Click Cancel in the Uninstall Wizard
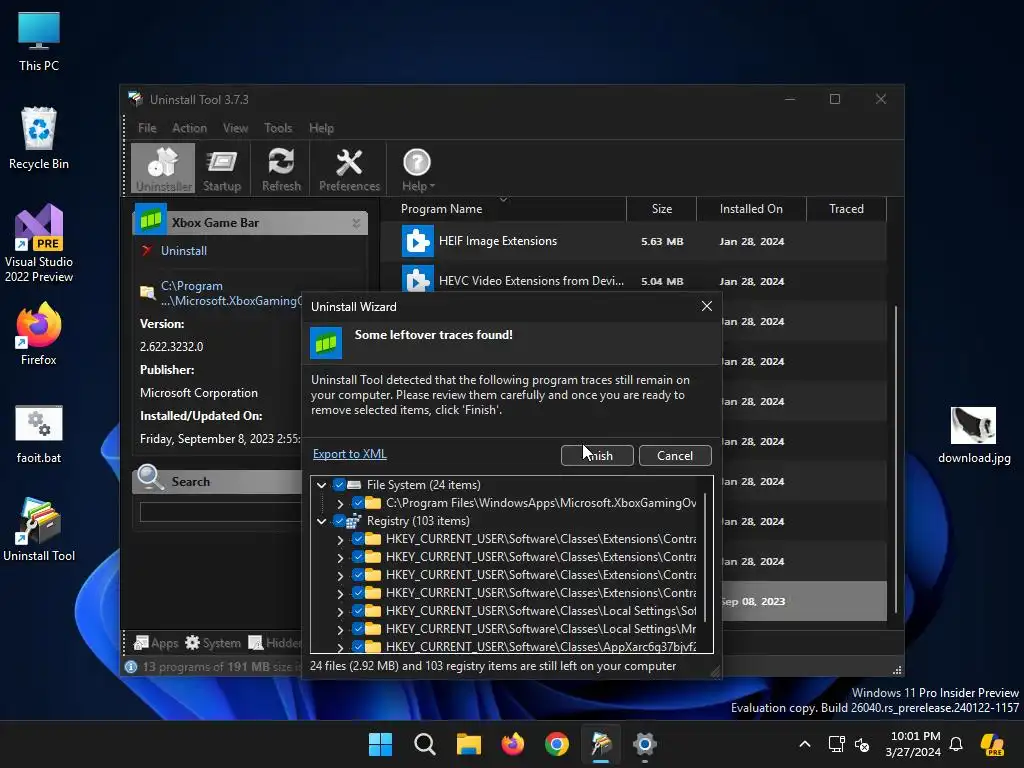This screenshot has width=1024, height=768. (675, 455)
